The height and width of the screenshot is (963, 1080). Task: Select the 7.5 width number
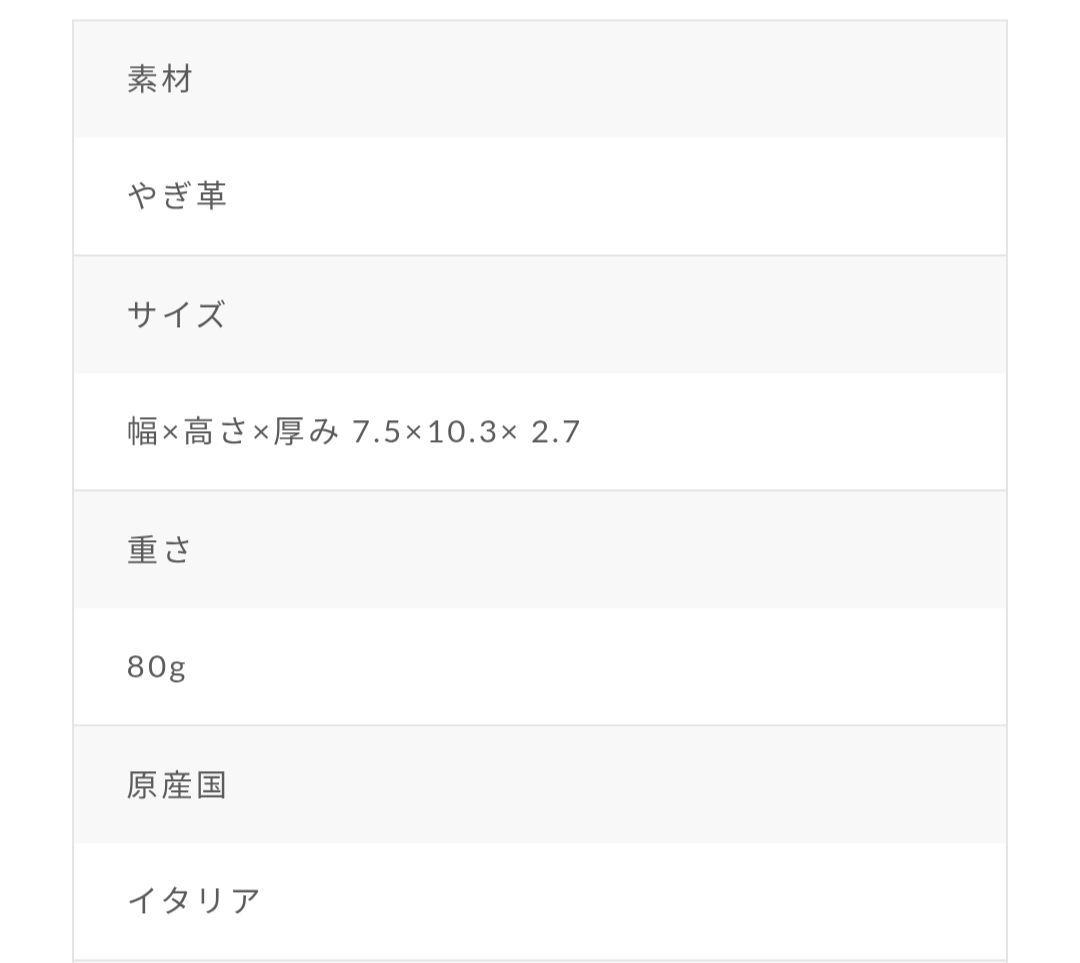[377, 433]
